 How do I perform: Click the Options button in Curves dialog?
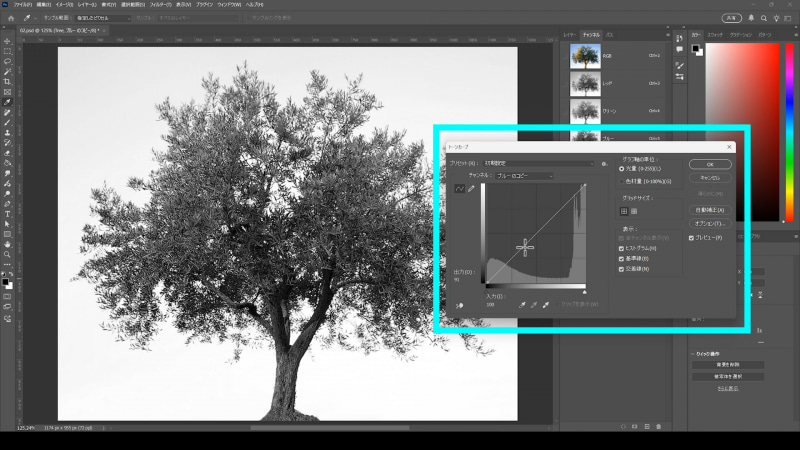(710, 223)
